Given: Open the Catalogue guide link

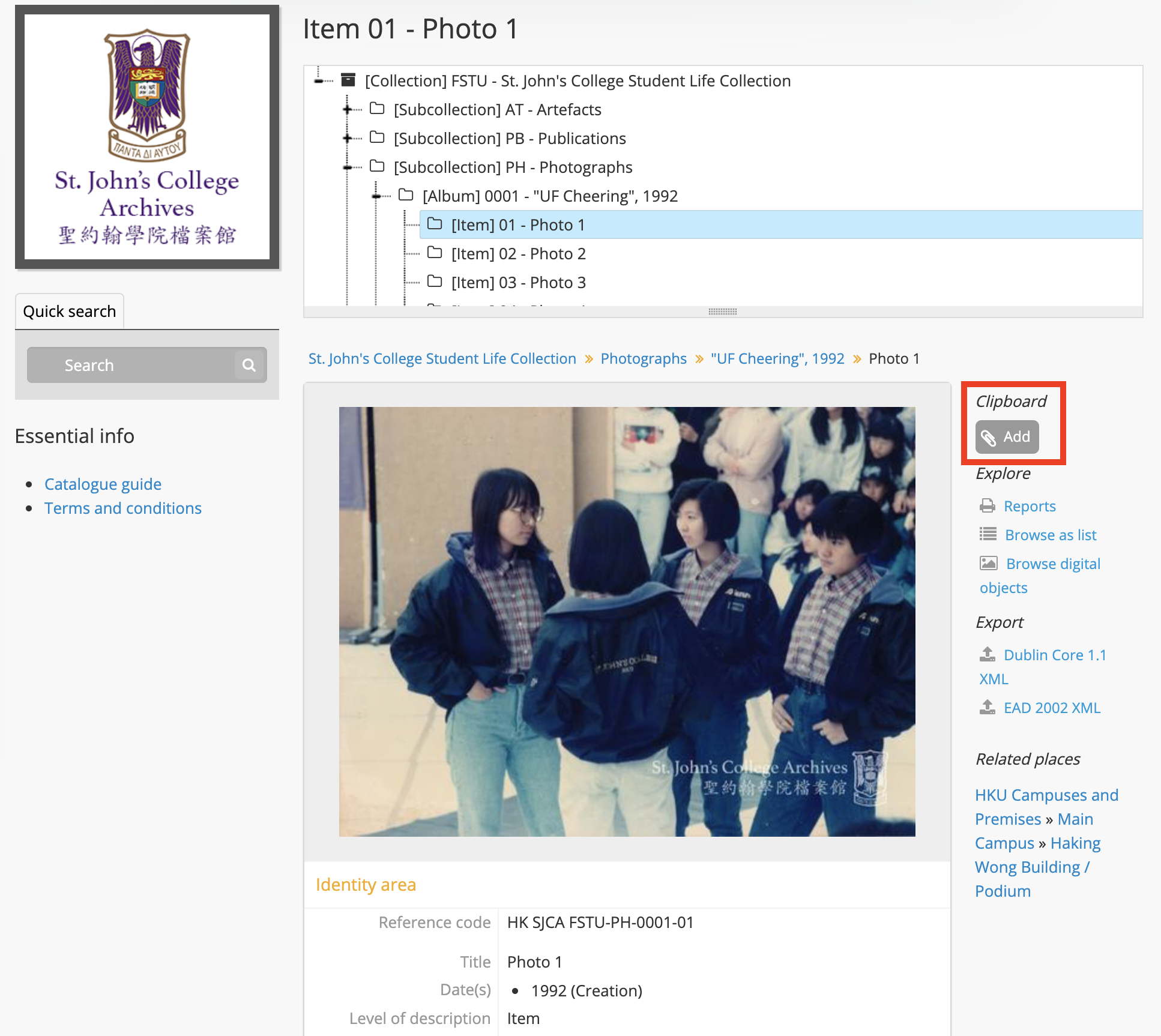Looking at the screenshot, I should (103, 484).
